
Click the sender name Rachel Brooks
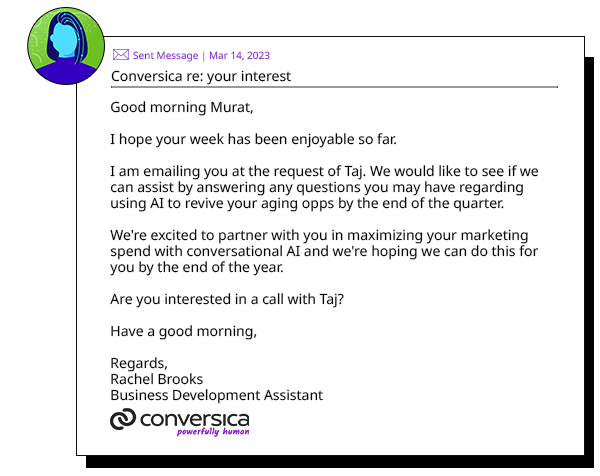click(x=157, y=380)
